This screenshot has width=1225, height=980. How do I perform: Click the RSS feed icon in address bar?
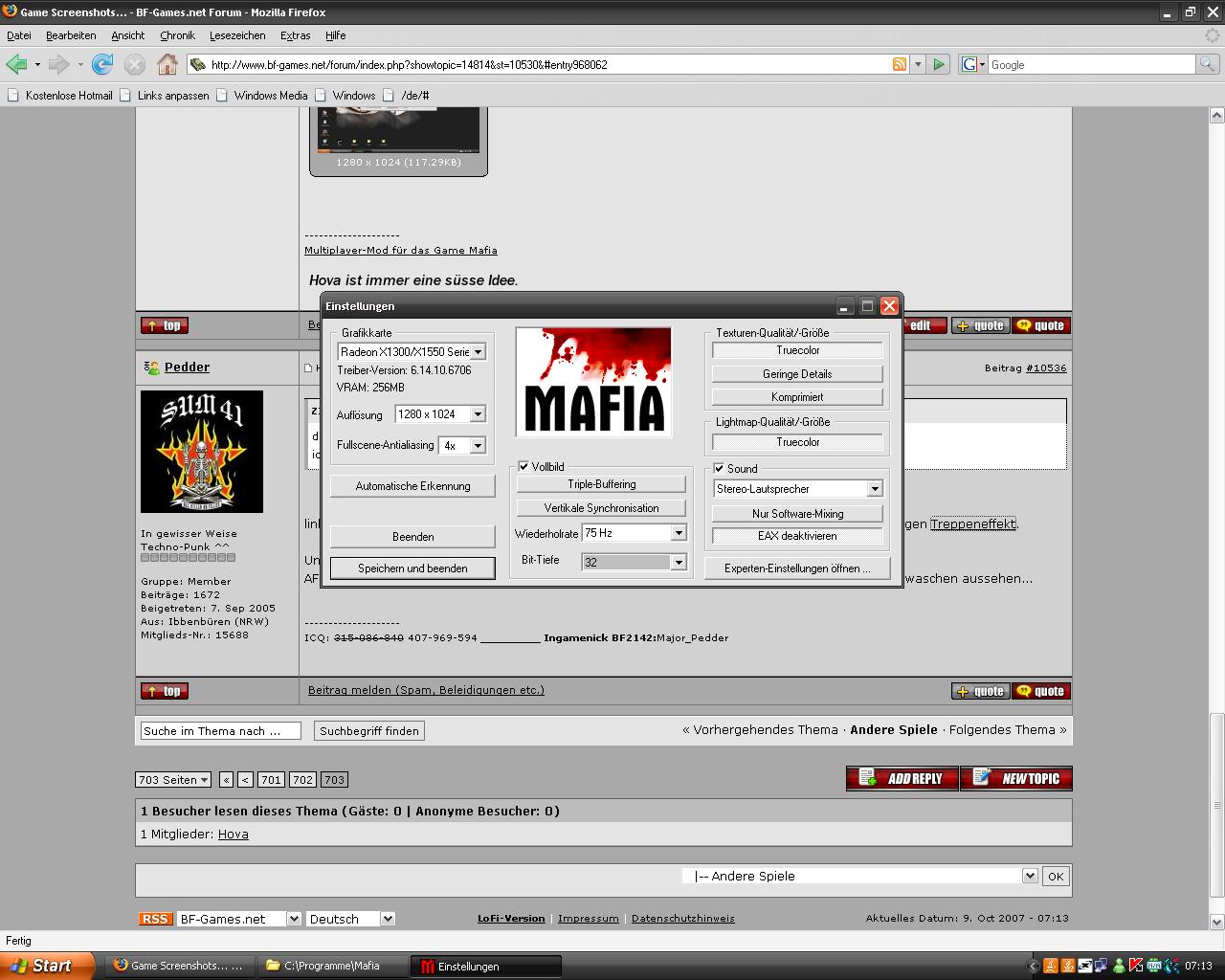(900, 64)
